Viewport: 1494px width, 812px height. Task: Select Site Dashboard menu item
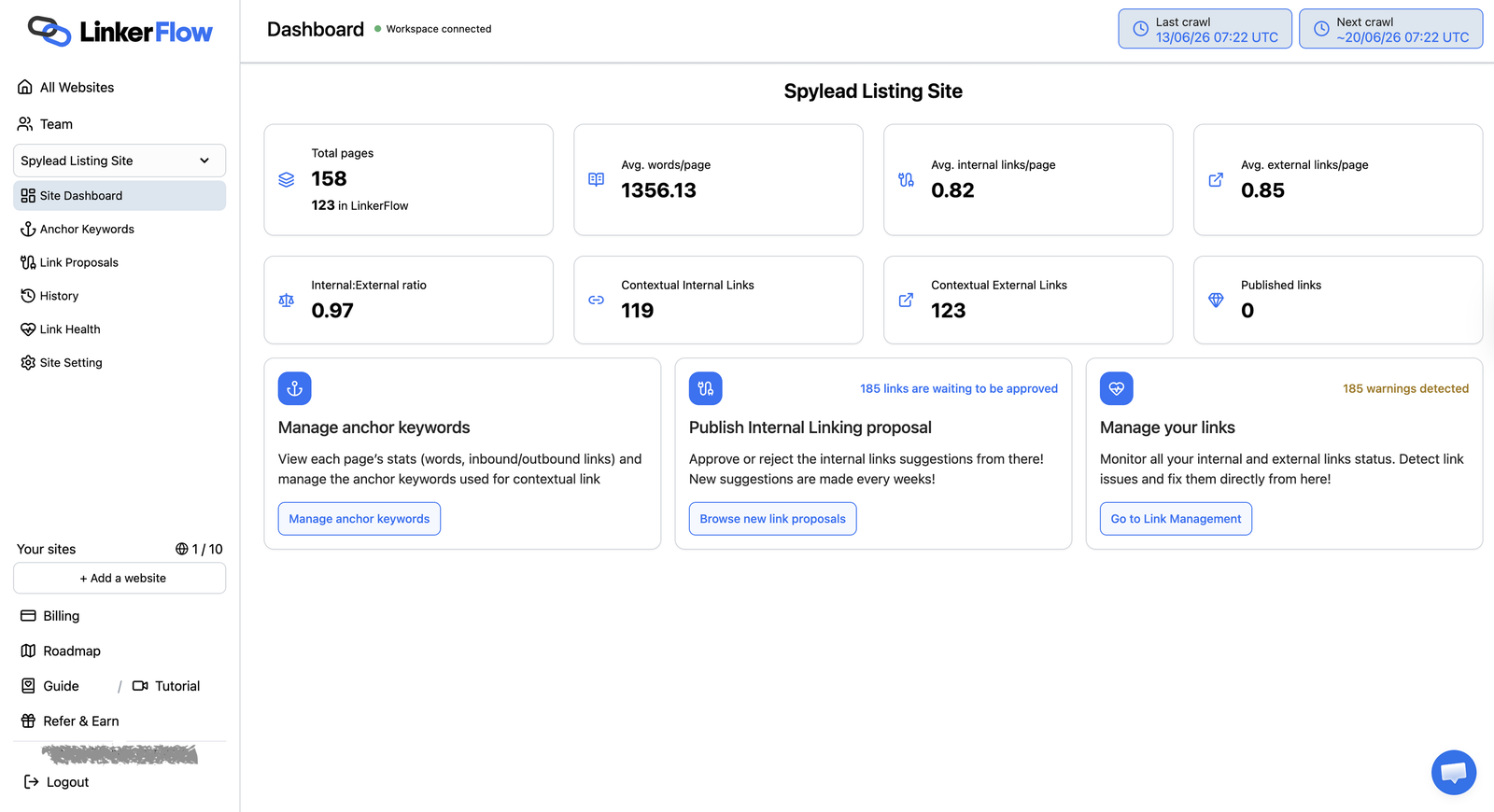(120, 195)
